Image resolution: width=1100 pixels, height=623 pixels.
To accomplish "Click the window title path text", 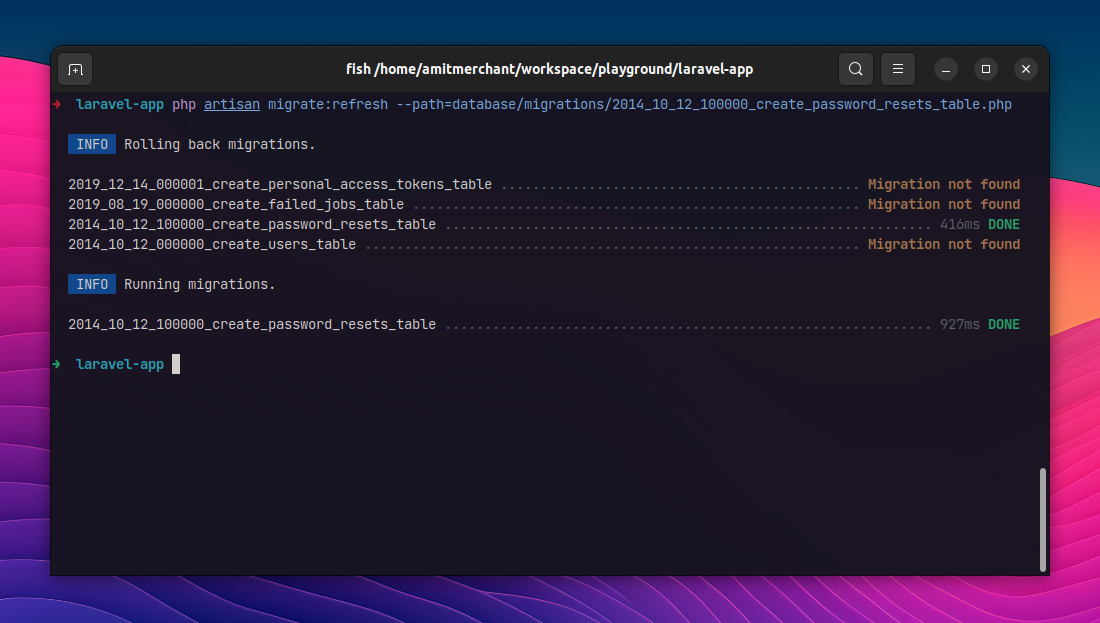I will 549,69.
